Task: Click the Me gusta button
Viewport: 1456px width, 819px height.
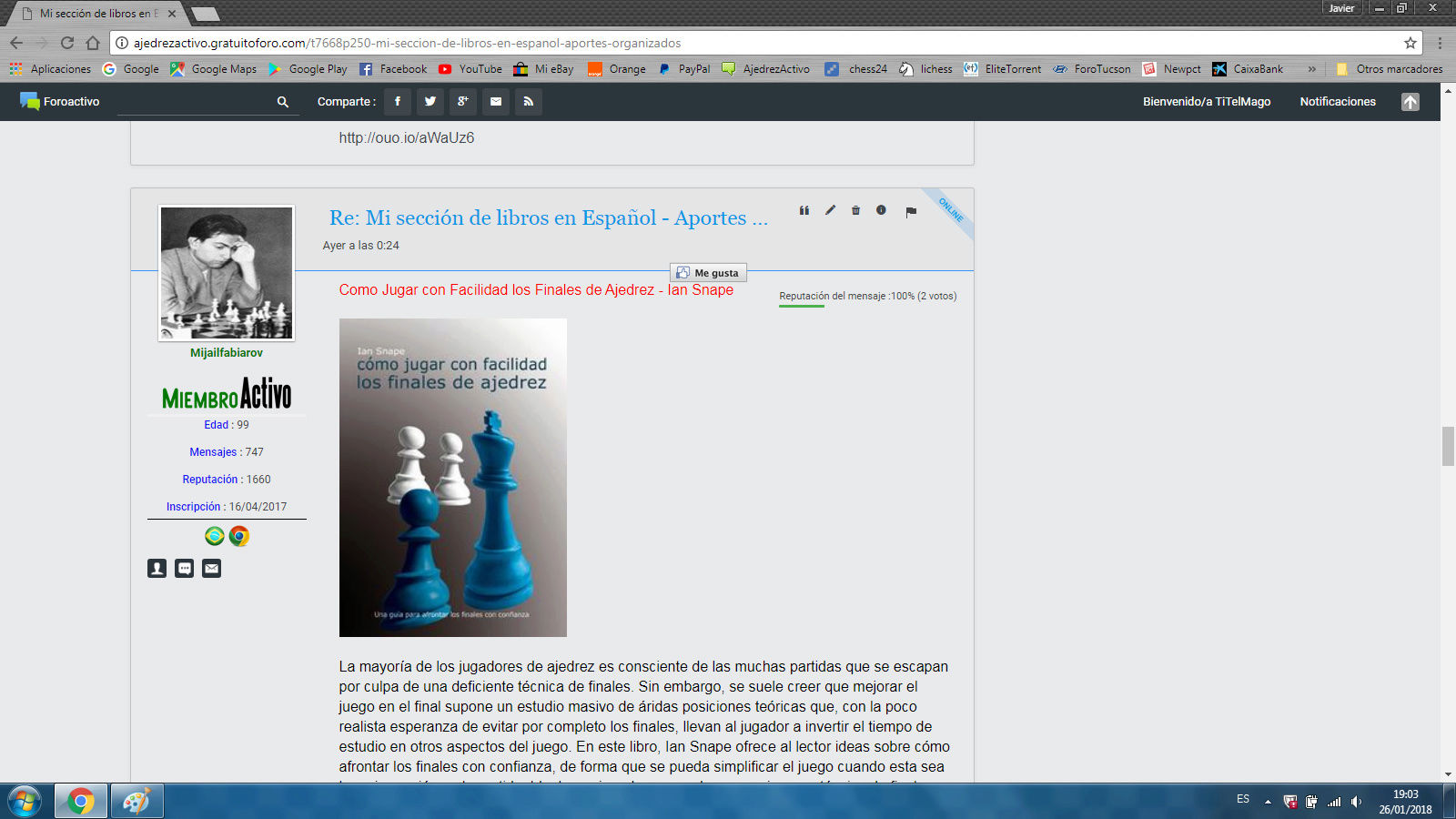Action: point(708,273)
